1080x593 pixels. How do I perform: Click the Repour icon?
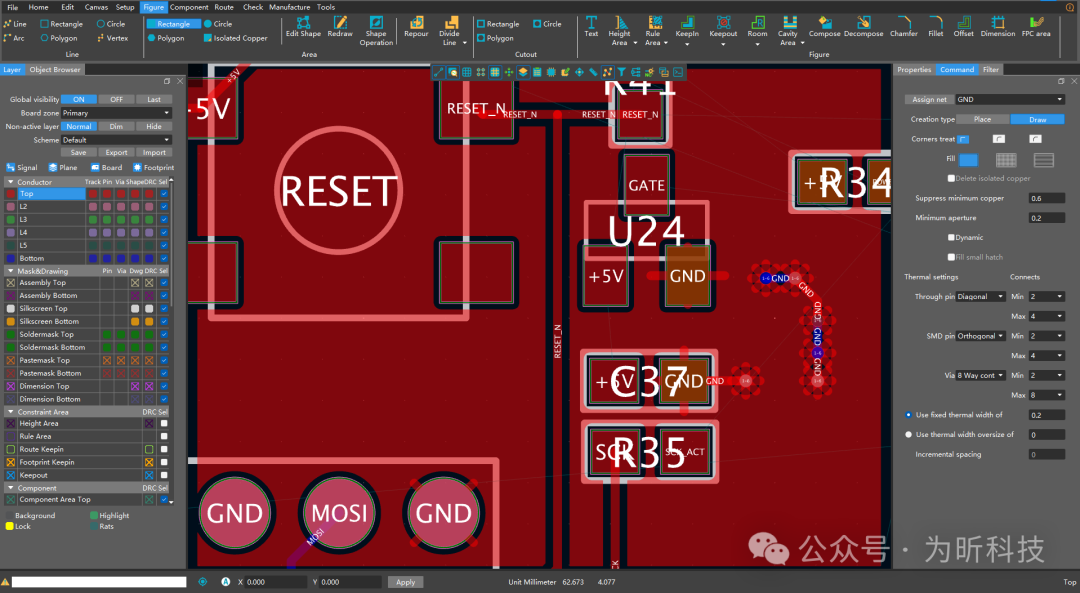click(416, 24)
